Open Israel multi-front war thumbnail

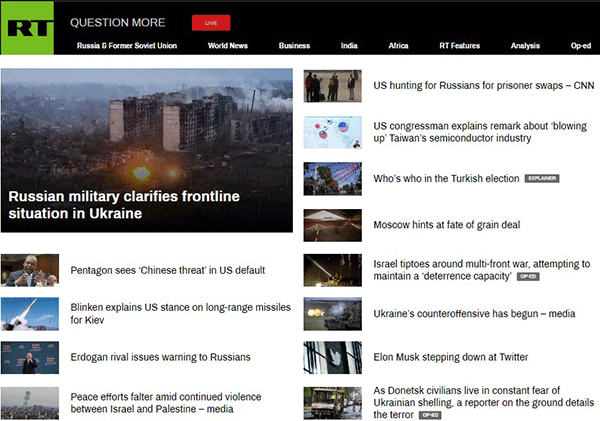point(333,270)
